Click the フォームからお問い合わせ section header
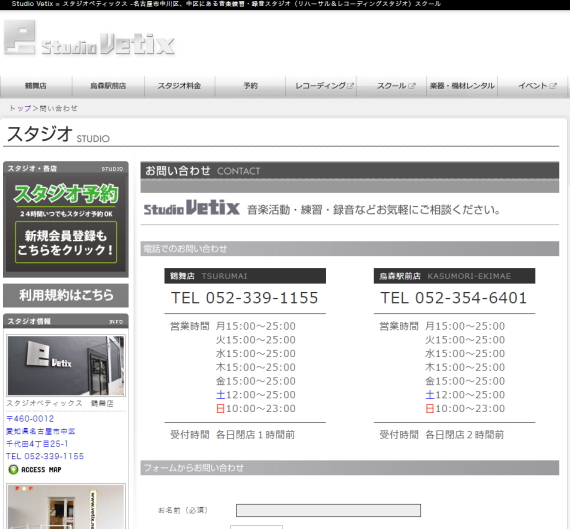The height and width of the screenshot is (529, 570). (x=350, y=468)
